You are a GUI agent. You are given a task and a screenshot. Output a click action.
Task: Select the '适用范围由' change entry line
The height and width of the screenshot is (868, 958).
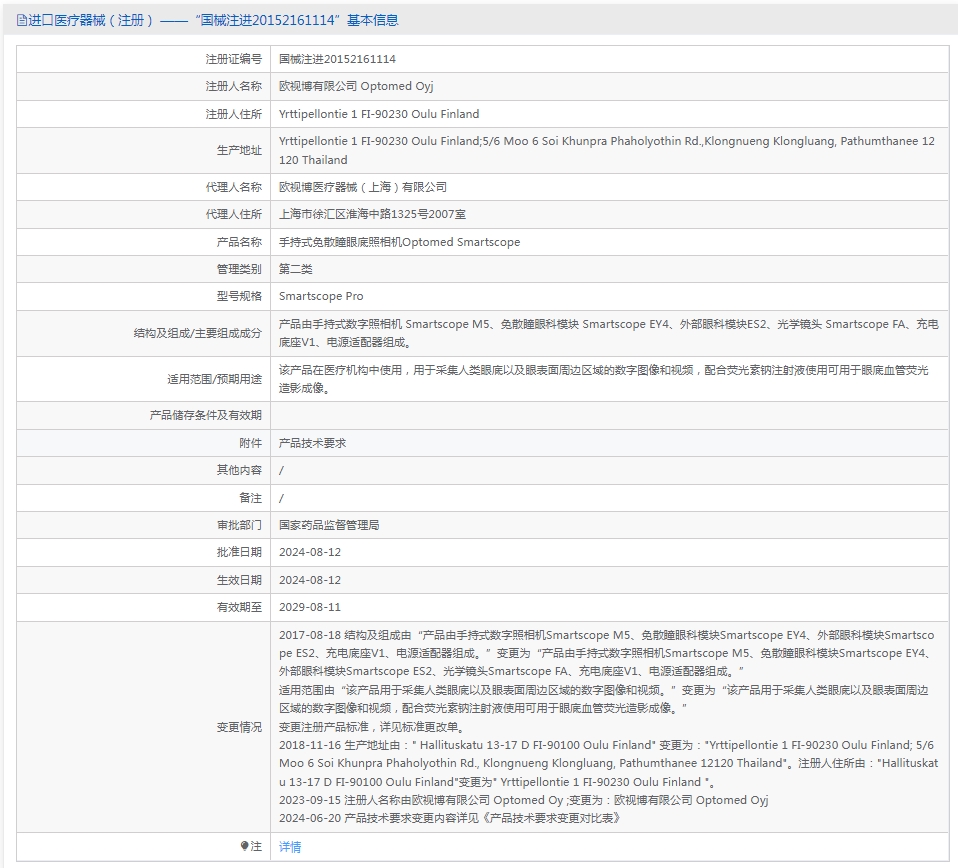coord(604,699)
